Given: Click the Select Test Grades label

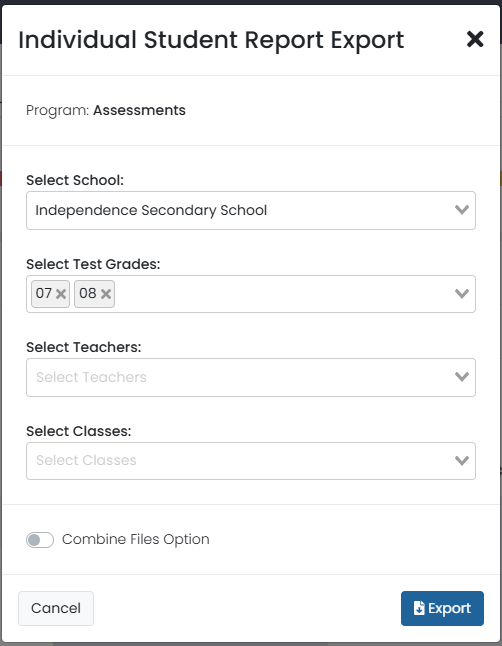Looking at the screenshot, I should pyautogui.click(x=93, y=264).
